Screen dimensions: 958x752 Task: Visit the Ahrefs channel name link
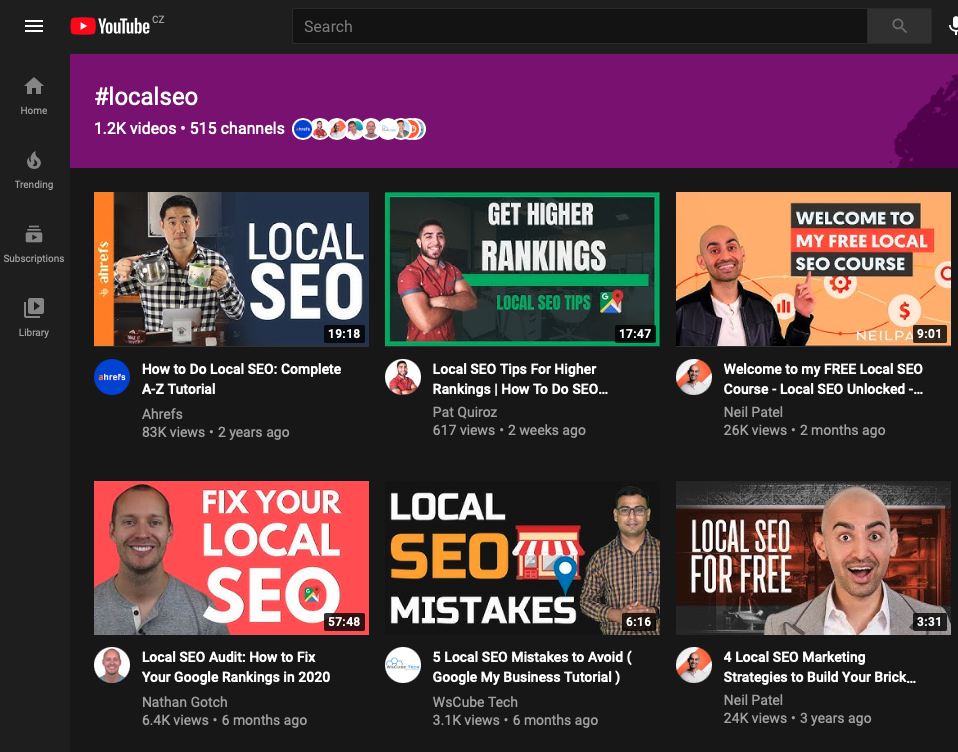click(162, 414)
